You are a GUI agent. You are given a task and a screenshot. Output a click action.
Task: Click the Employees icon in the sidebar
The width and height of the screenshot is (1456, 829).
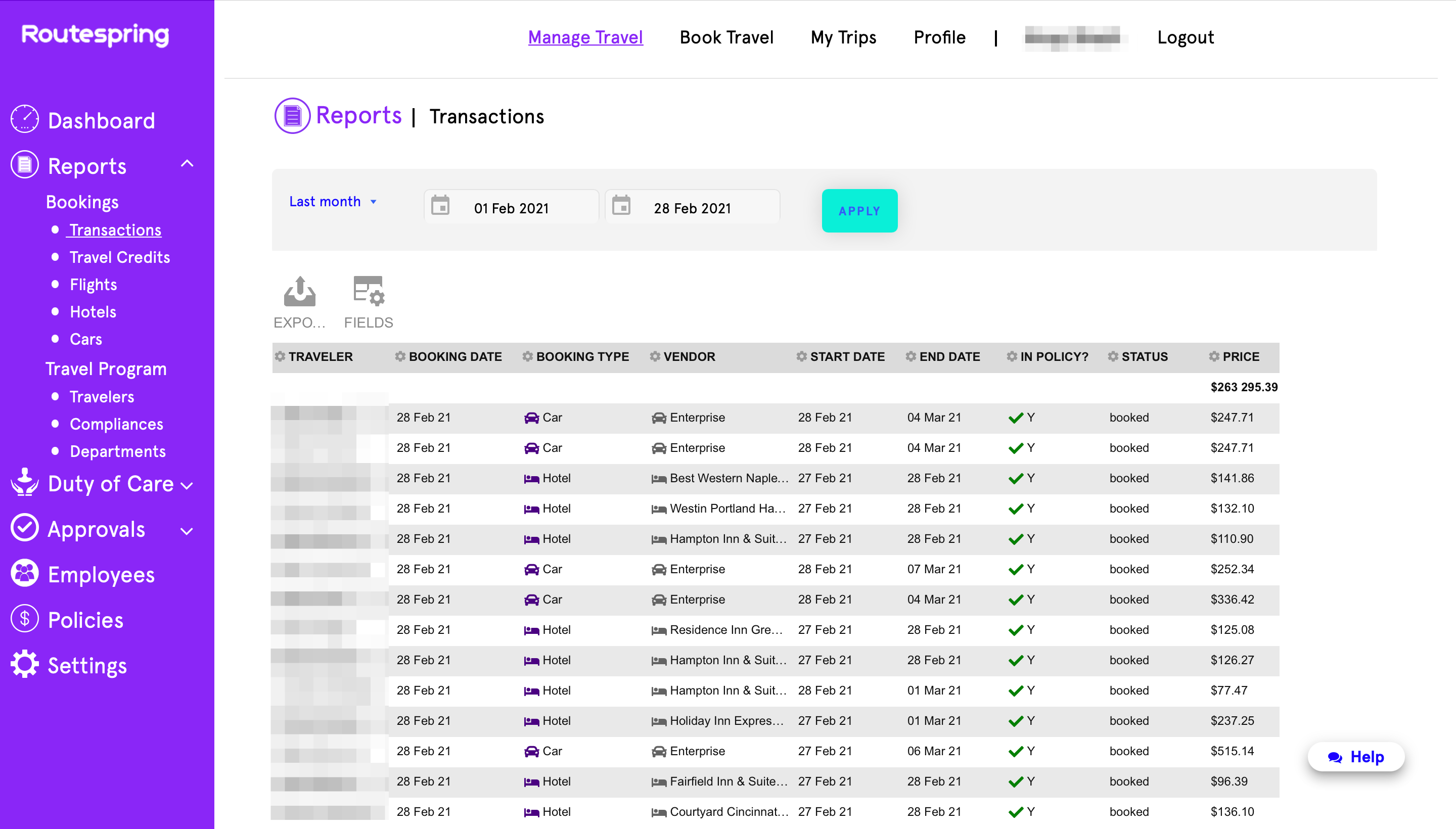24,574
